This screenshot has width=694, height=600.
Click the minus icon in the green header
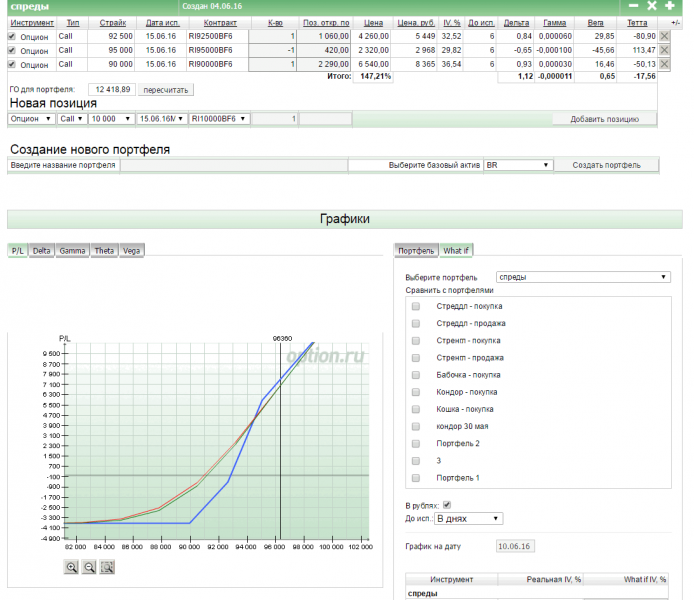[x=633, y=6]
